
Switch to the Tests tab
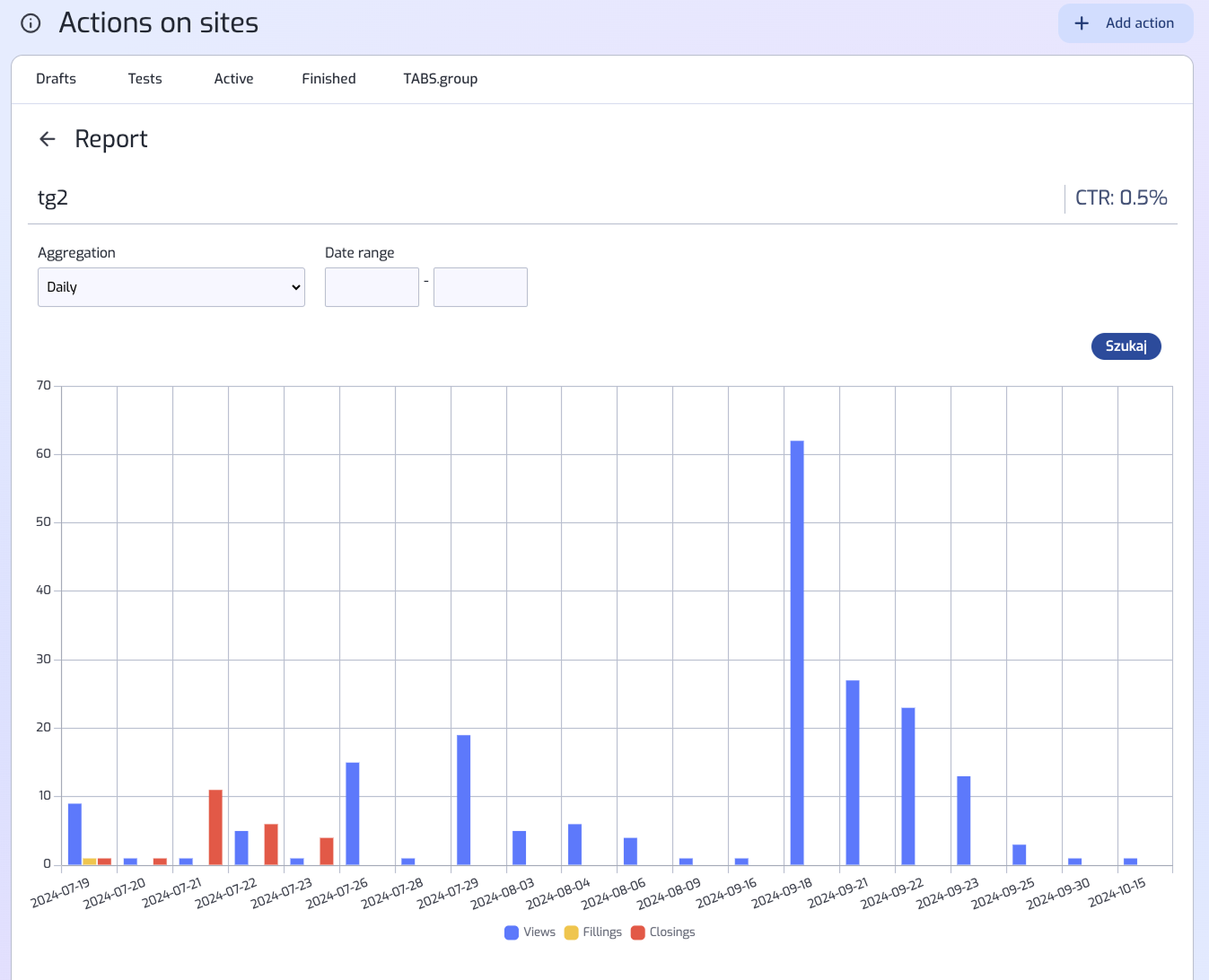(x=145, y=79)
